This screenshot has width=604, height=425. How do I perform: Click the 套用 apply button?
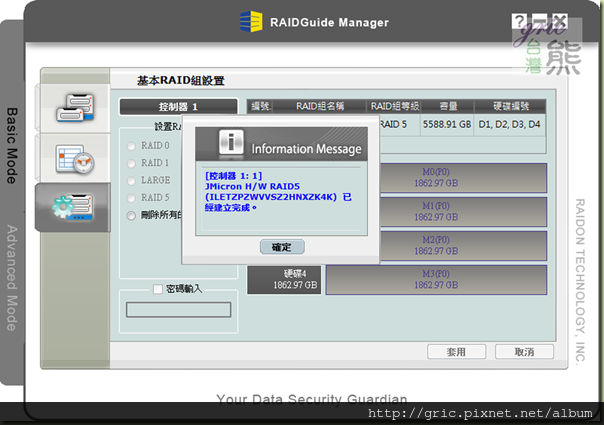coord(456,352)
